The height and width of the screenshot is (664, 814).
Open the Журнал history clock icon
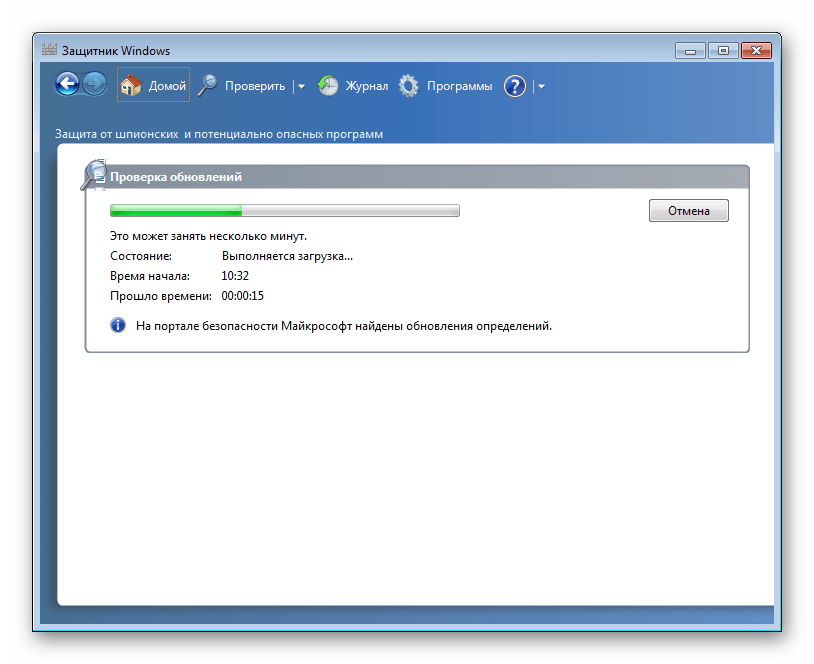tap(328, 86)
